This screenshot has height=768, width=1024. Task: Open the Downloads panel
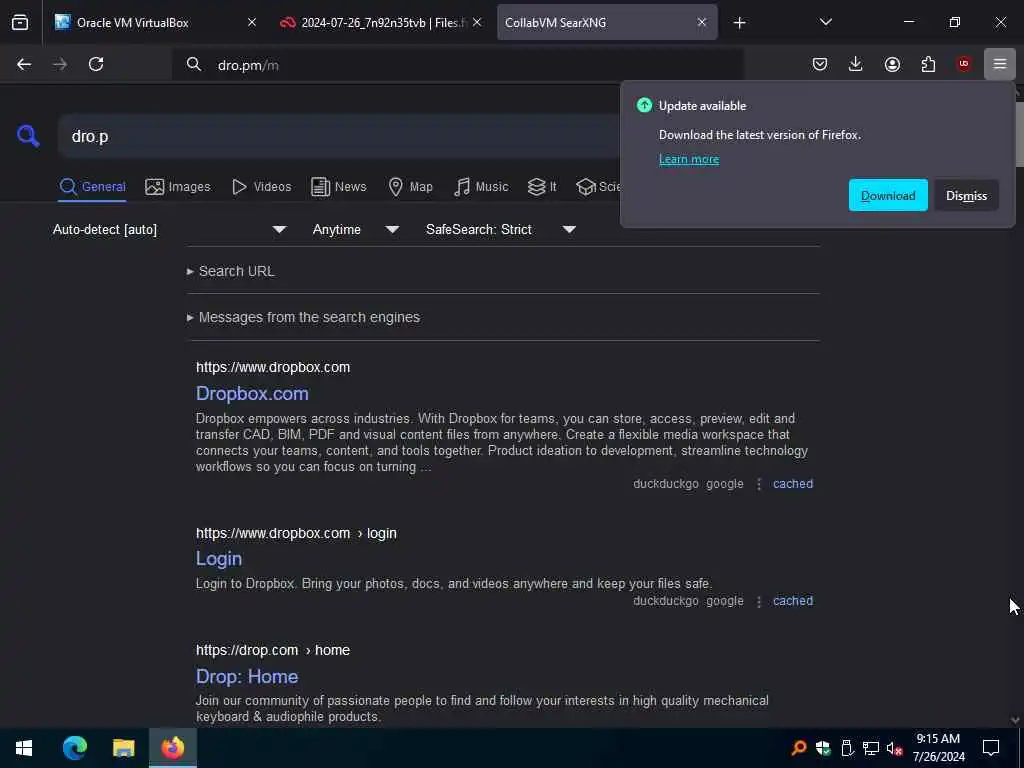pyautogui.click(x=856, y=64)
